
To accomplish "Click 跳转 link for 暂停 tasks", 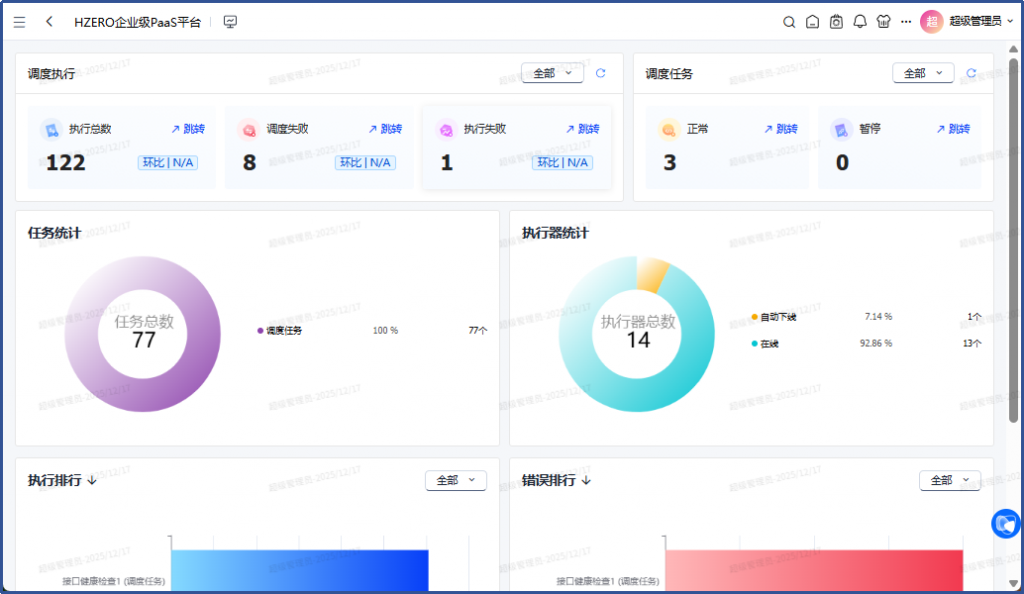I will click(953, 129).
